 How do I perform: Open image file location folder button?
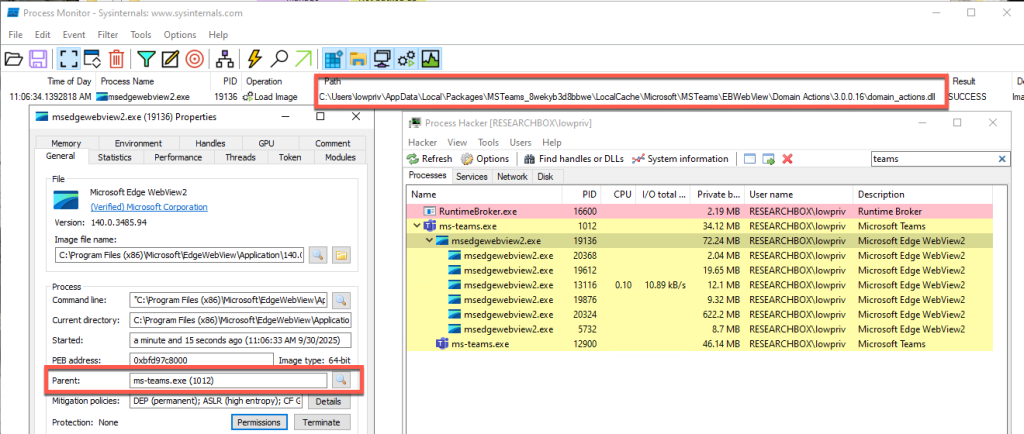pos(342,255)
